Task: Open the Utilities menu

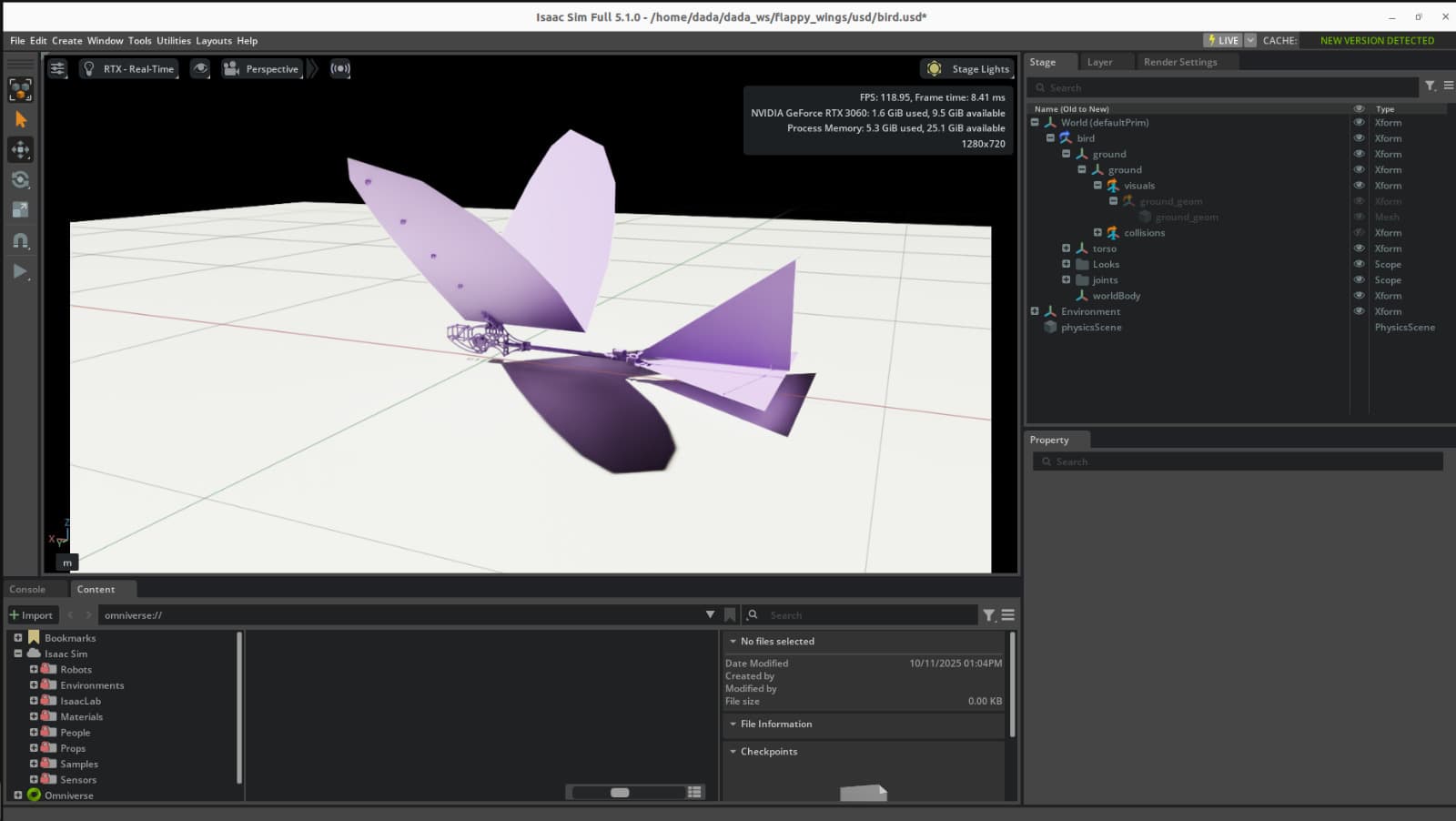Action: click(174, 41)
